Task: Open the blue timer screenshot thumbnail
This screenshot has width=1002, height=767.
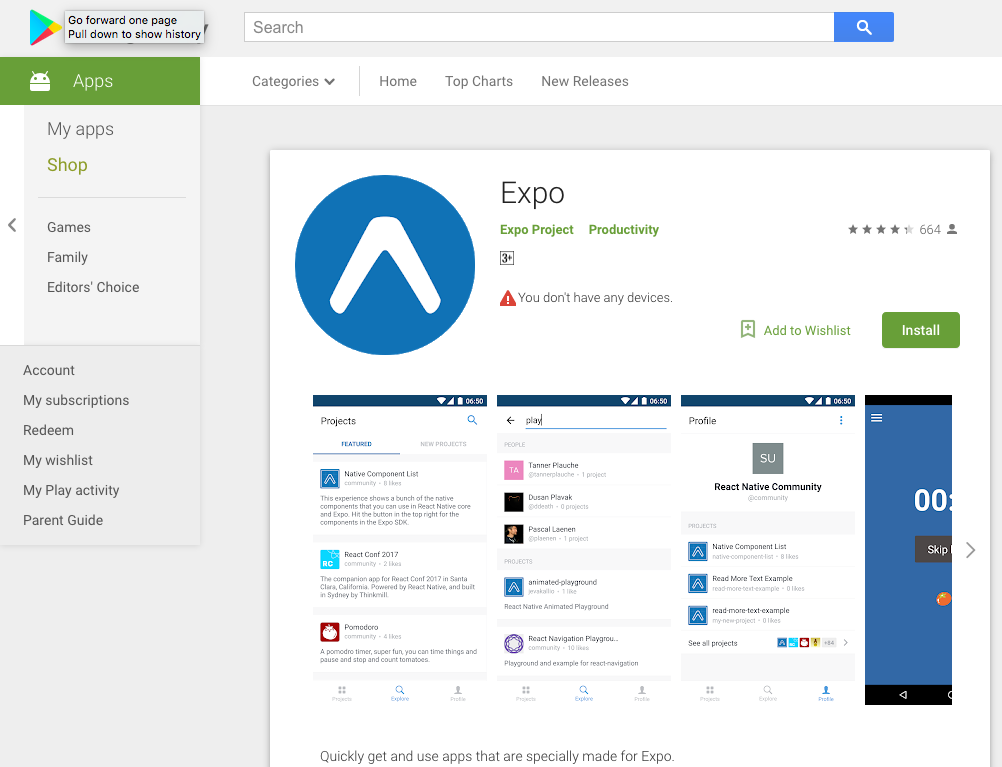Action: point(908,550)
